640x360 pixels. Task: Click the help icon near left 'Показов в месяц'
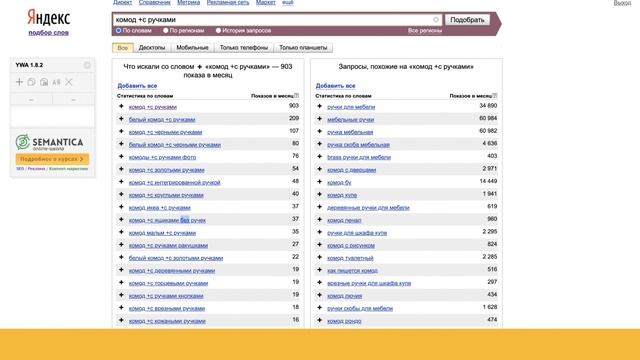296,96
